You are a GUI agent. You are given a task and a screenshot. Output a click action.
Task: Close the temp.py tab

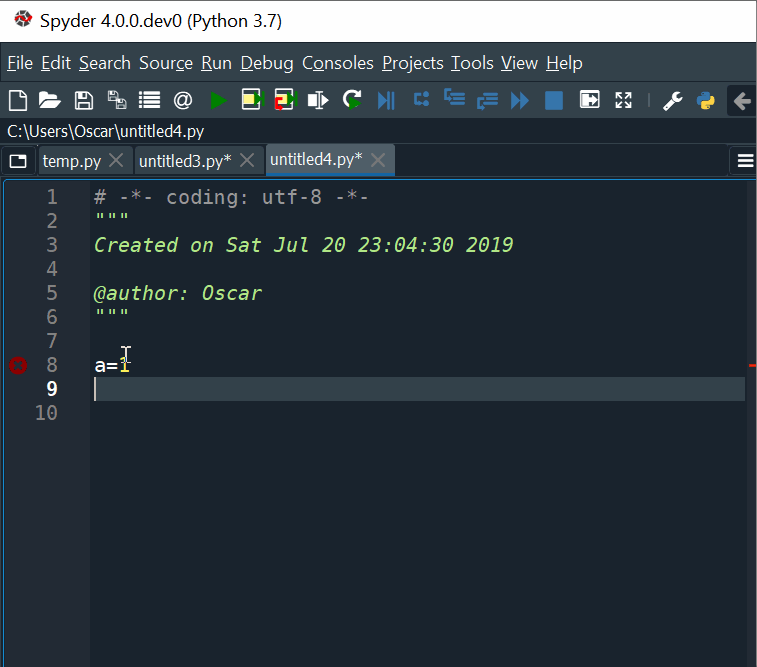coord(116,160)
